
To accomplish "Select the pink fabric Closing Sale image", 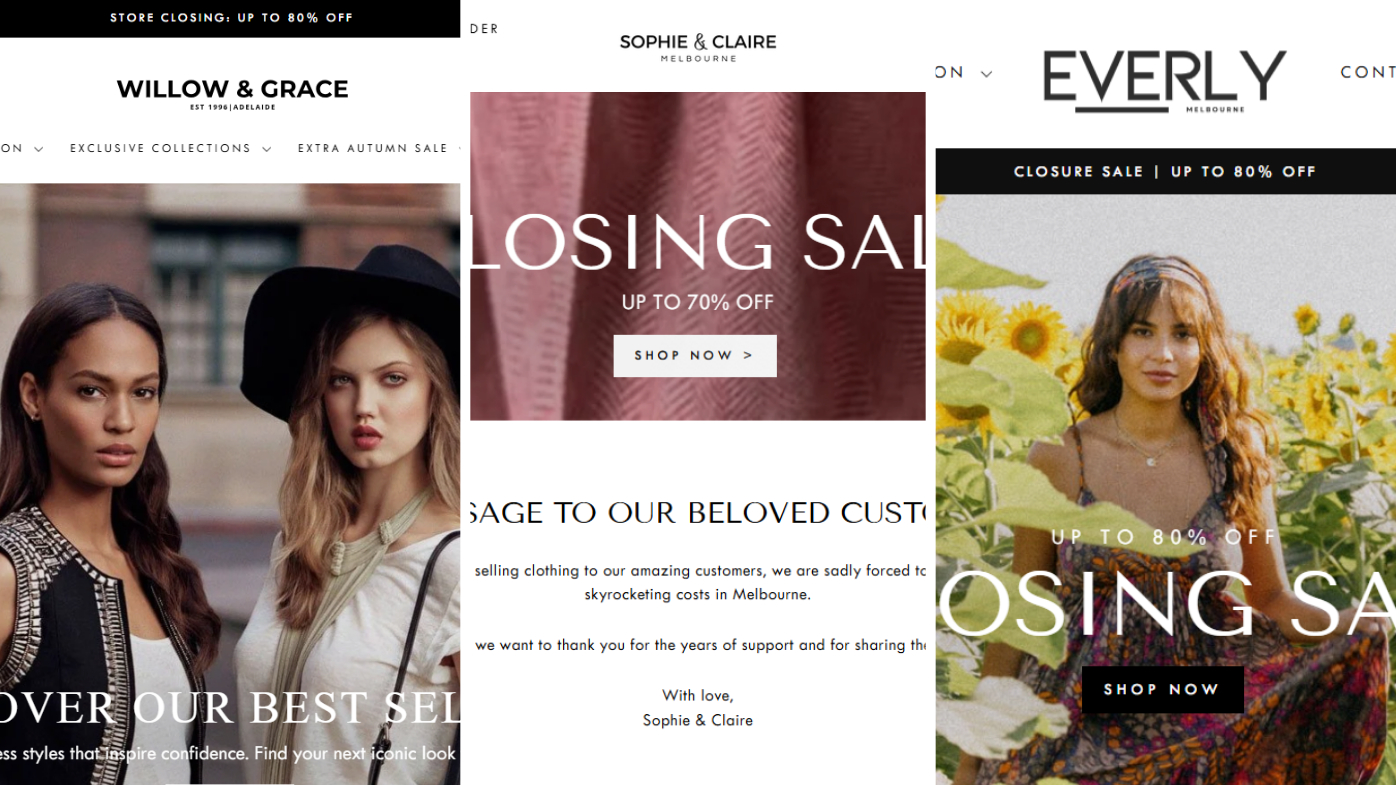I will click(x=698, y=256).
